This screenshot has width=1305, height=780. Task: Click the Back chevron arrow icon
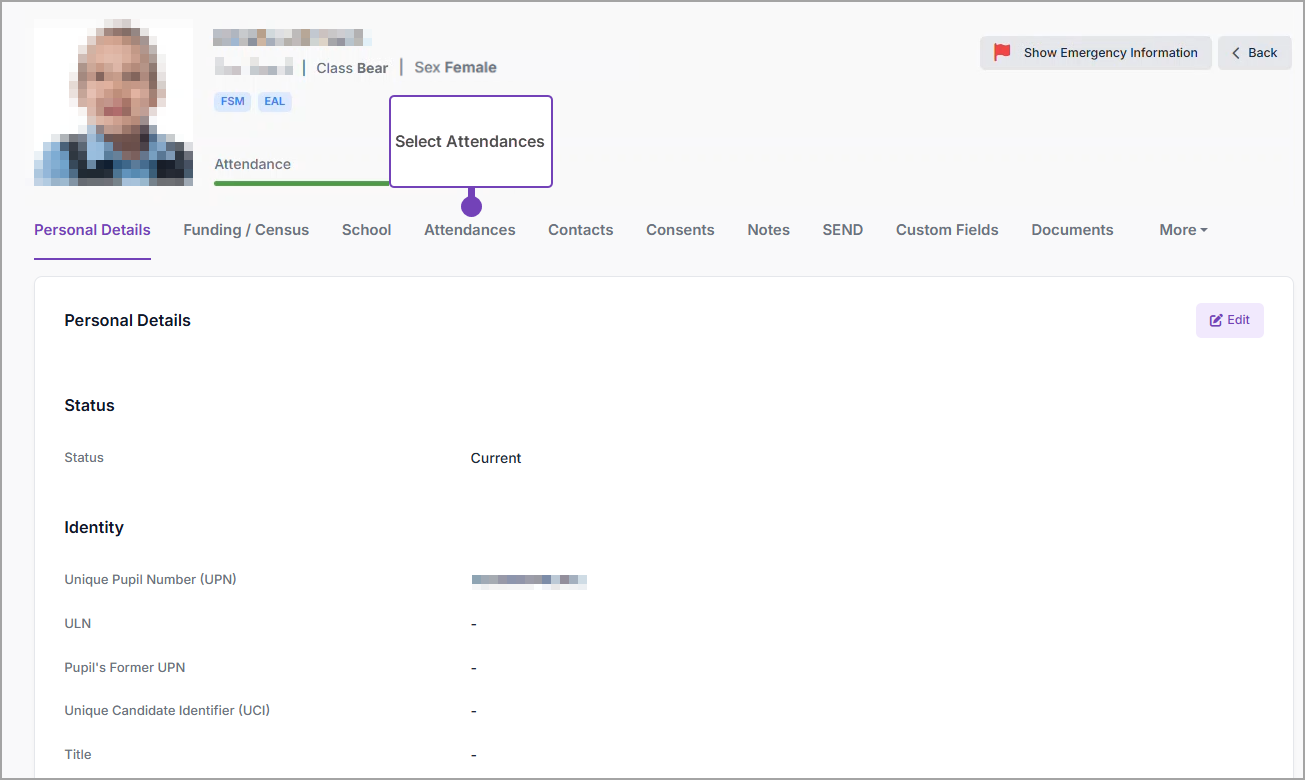[x=1237, y=53]
